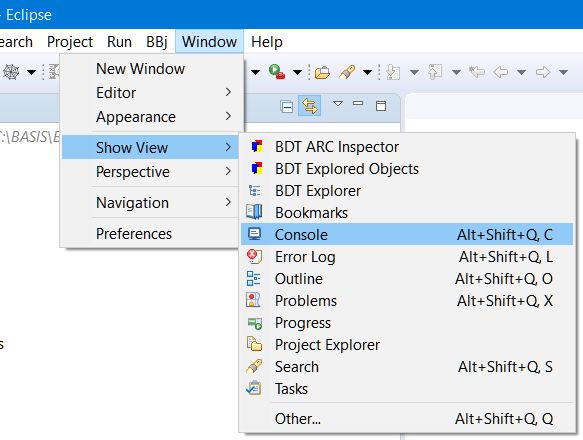Click the Project Explorer folder icon
Image resolution: width=583 pixels, height=440 pixels.
click(x=254, y=344)
